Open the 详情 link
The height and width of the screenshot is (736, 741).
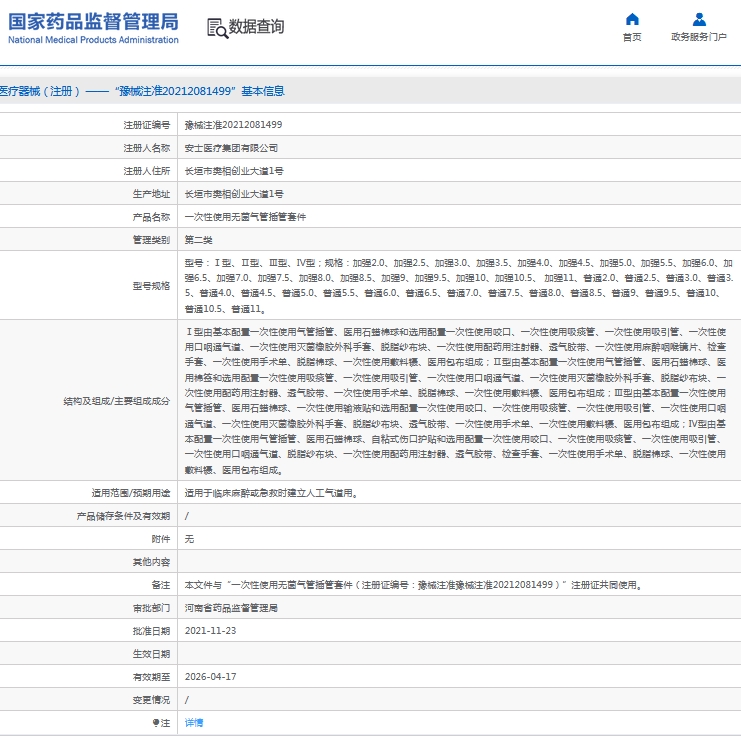pyautogui.click(x=194, y=722)
